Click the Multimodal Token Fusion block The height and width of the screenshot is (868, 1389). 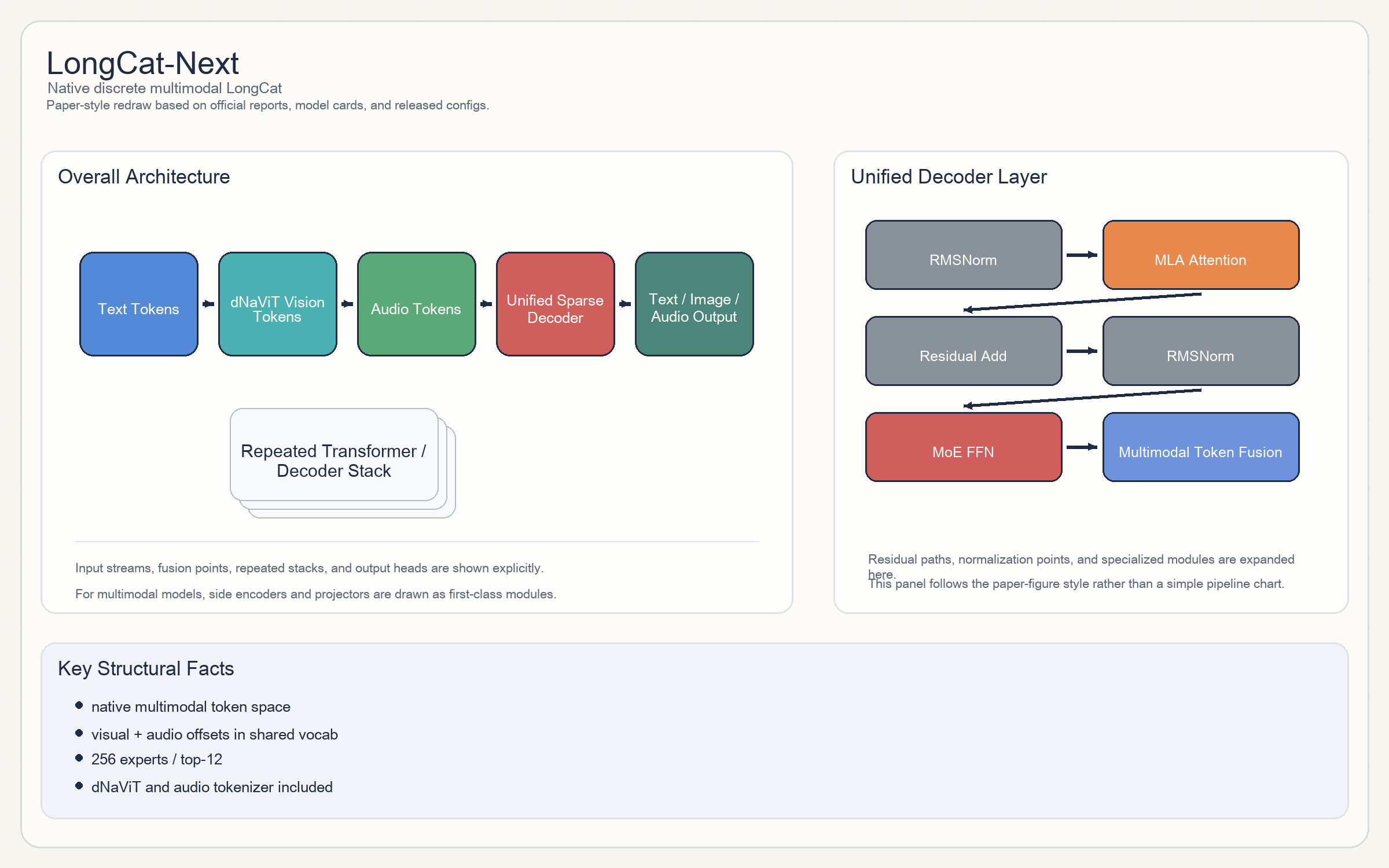1201,447
